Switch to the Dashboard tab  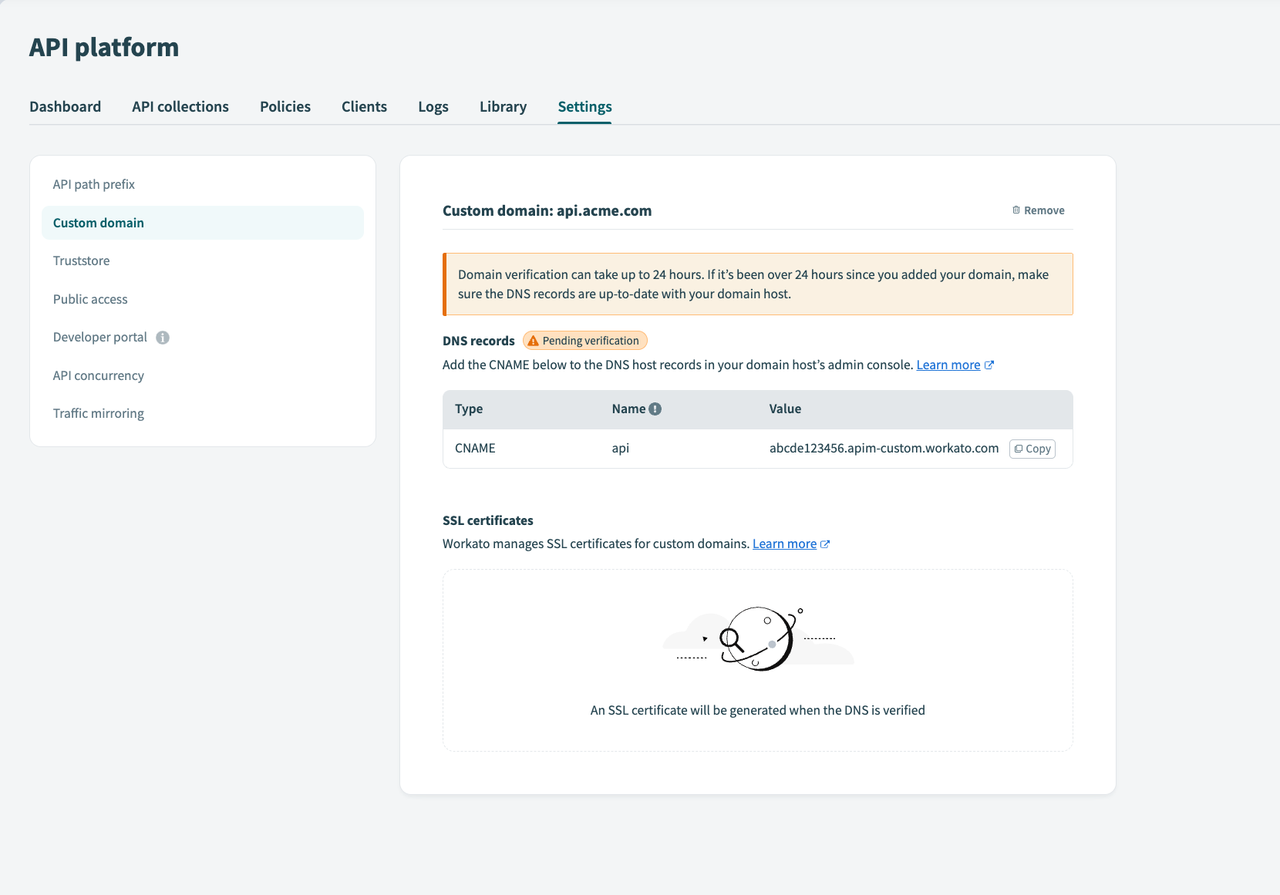click(x=65, y=106)
